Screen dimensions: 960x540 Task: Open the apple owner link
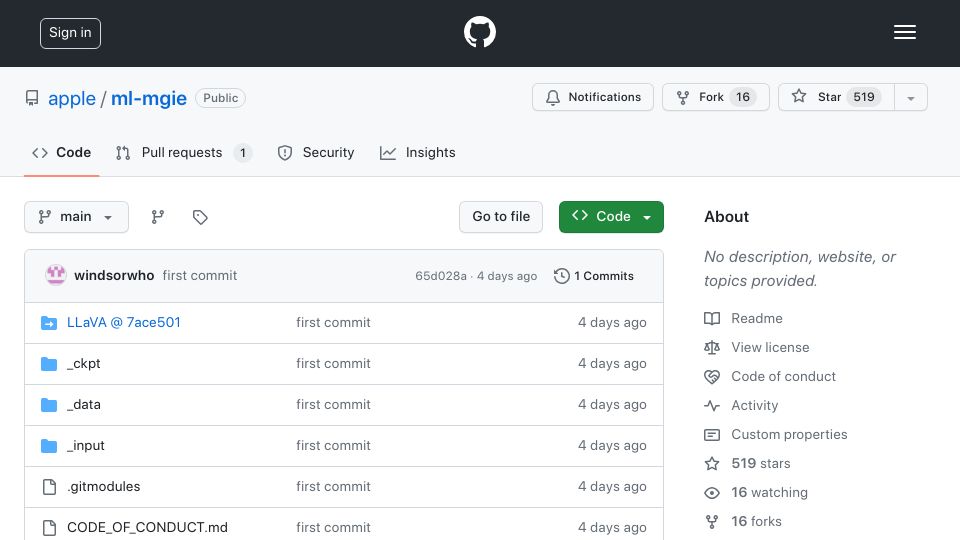click(x=72, y=98)
